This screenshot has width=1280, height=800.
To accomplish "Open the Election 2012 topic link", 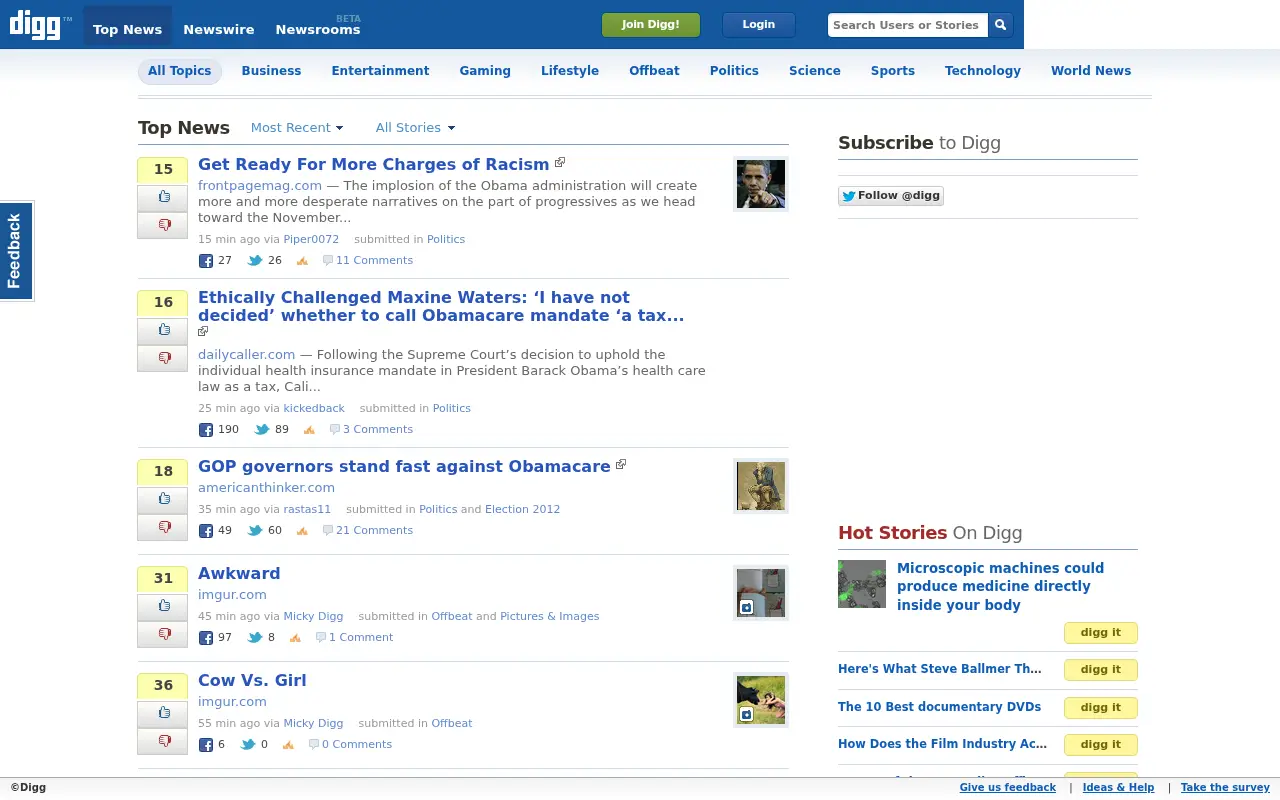I will coord(522,510).
